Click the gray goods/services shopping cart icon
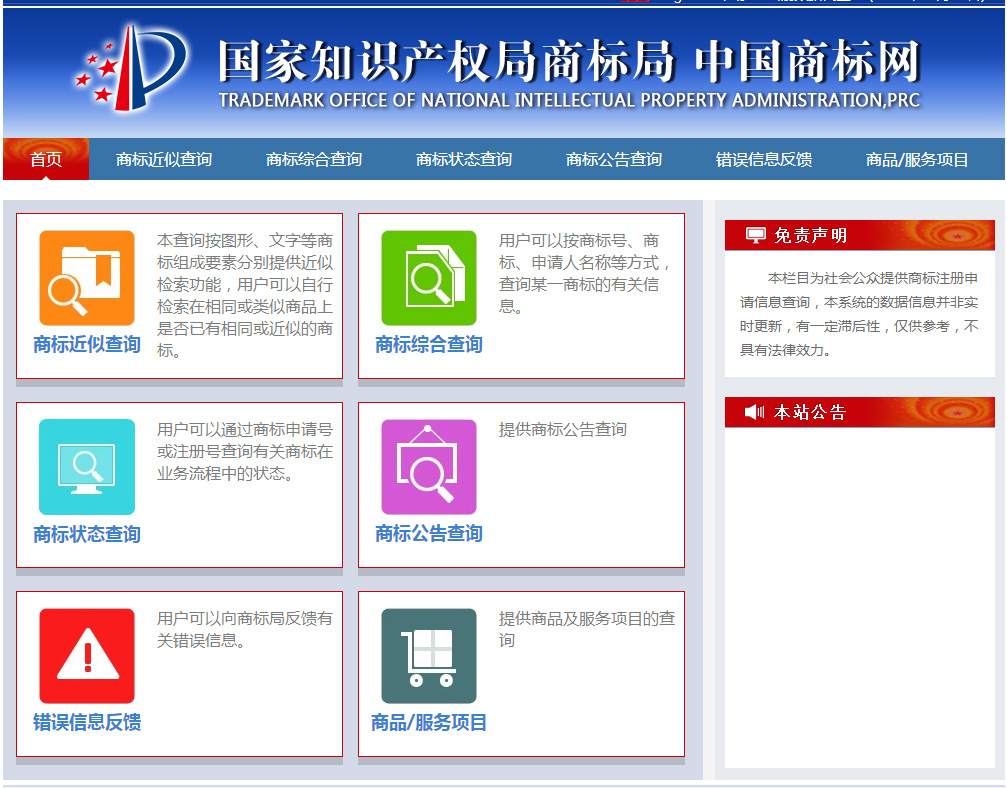 tap(428, 657)
